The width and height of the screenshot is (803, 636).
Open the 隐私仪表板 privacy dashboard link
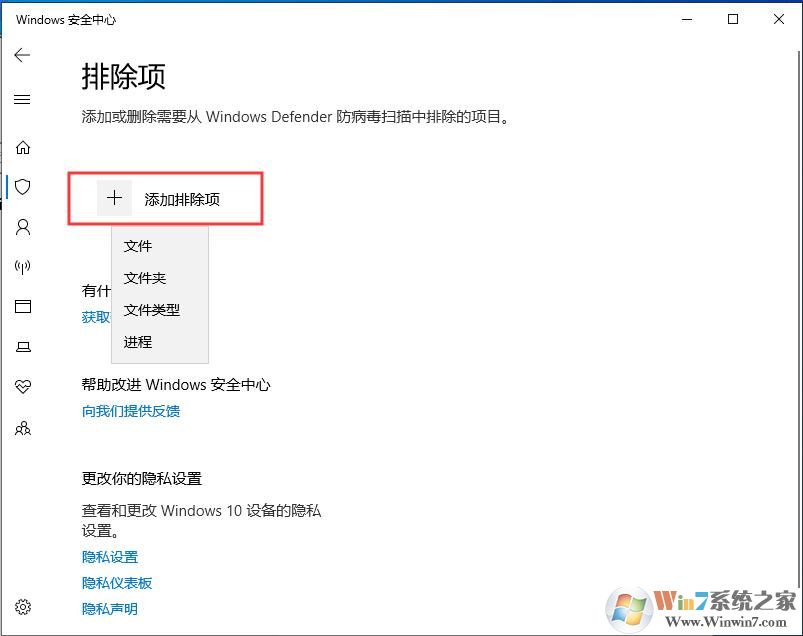pyautogui.click(x=117, y=583)
